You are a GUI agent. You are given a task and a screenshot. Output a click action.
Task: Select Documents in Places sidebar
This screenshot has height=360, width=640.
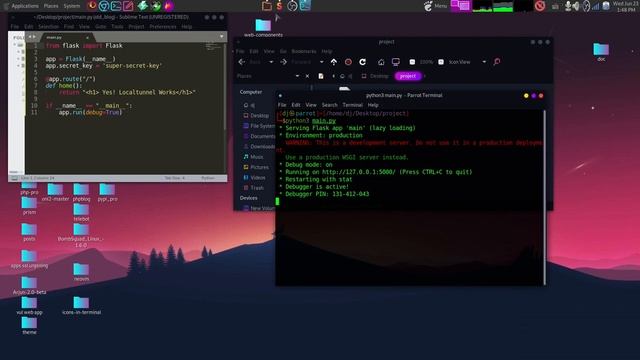click(x=259, y=136)
